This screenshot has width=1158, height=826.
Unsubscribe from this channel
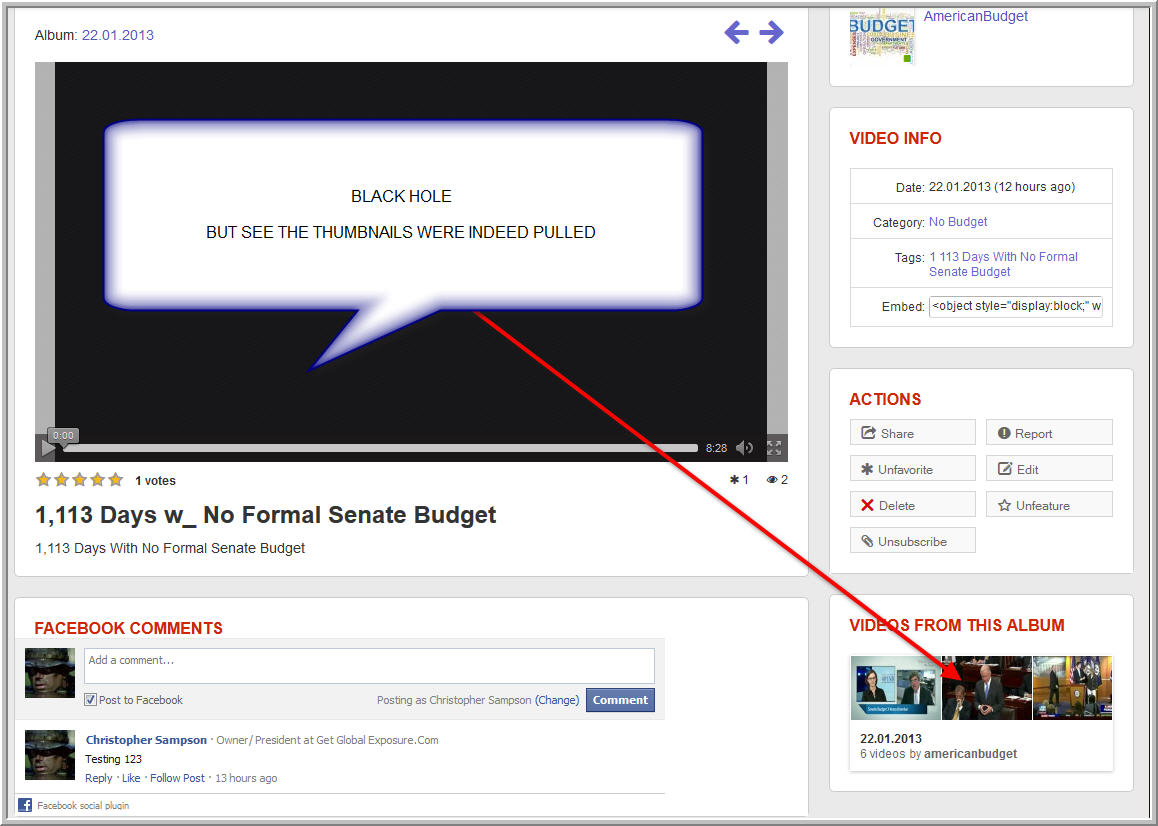click(x=912, y=541)
